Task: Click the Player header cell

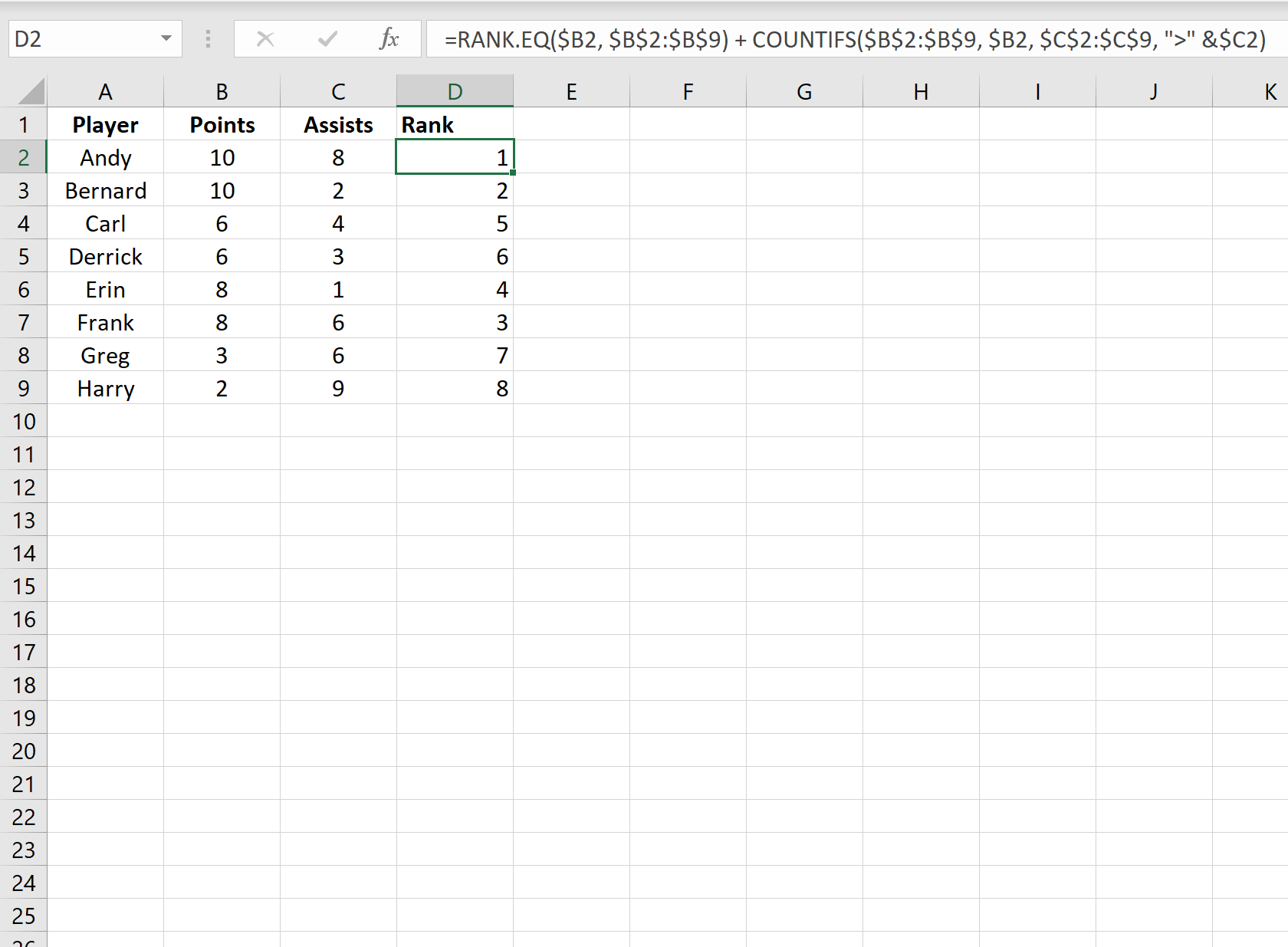Action: coord(106,125)
